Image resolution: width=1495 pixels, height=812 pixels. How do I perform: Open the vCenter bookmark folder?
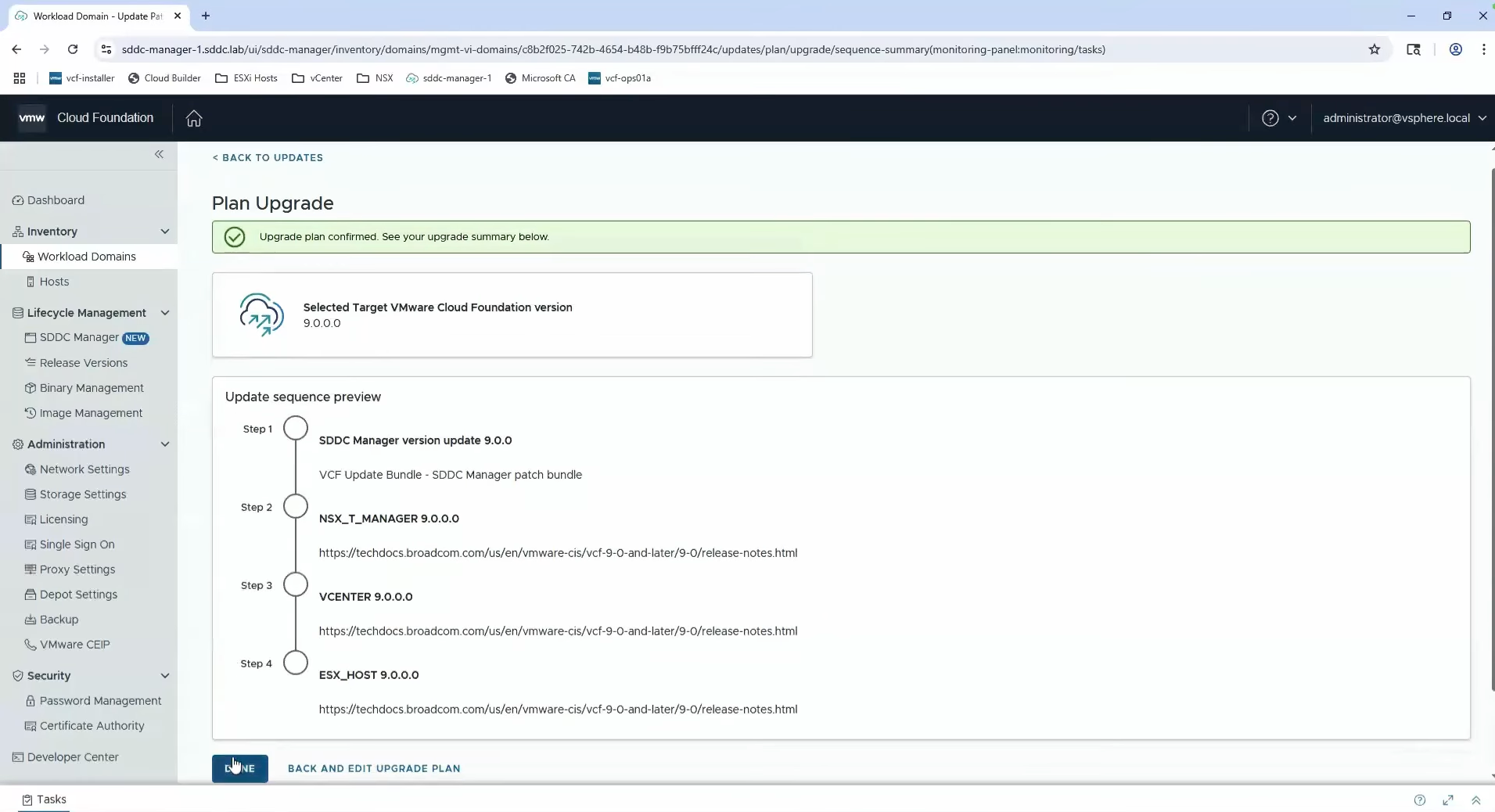[317, 78]
